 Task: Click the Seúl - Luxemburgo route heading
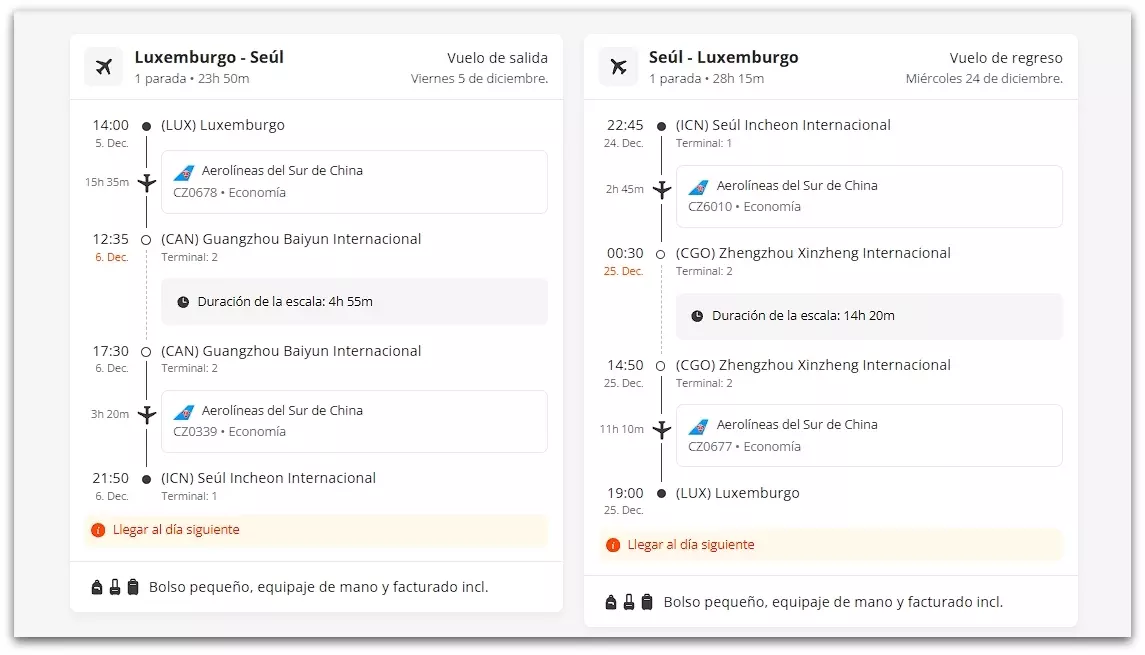pos(723,57)
